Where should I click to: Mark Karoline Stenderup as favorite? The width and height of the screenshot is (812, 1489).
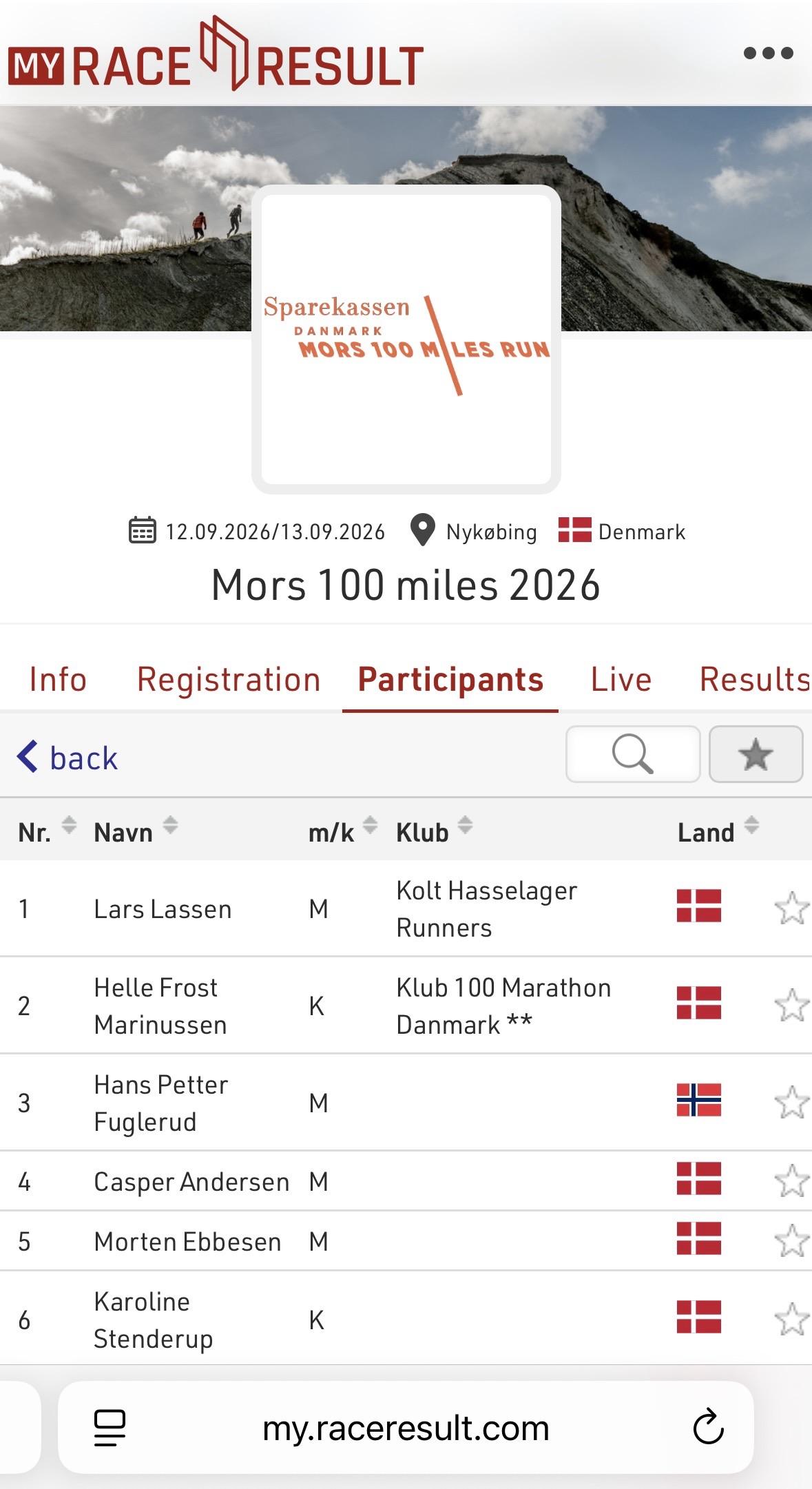(791, 1319)
